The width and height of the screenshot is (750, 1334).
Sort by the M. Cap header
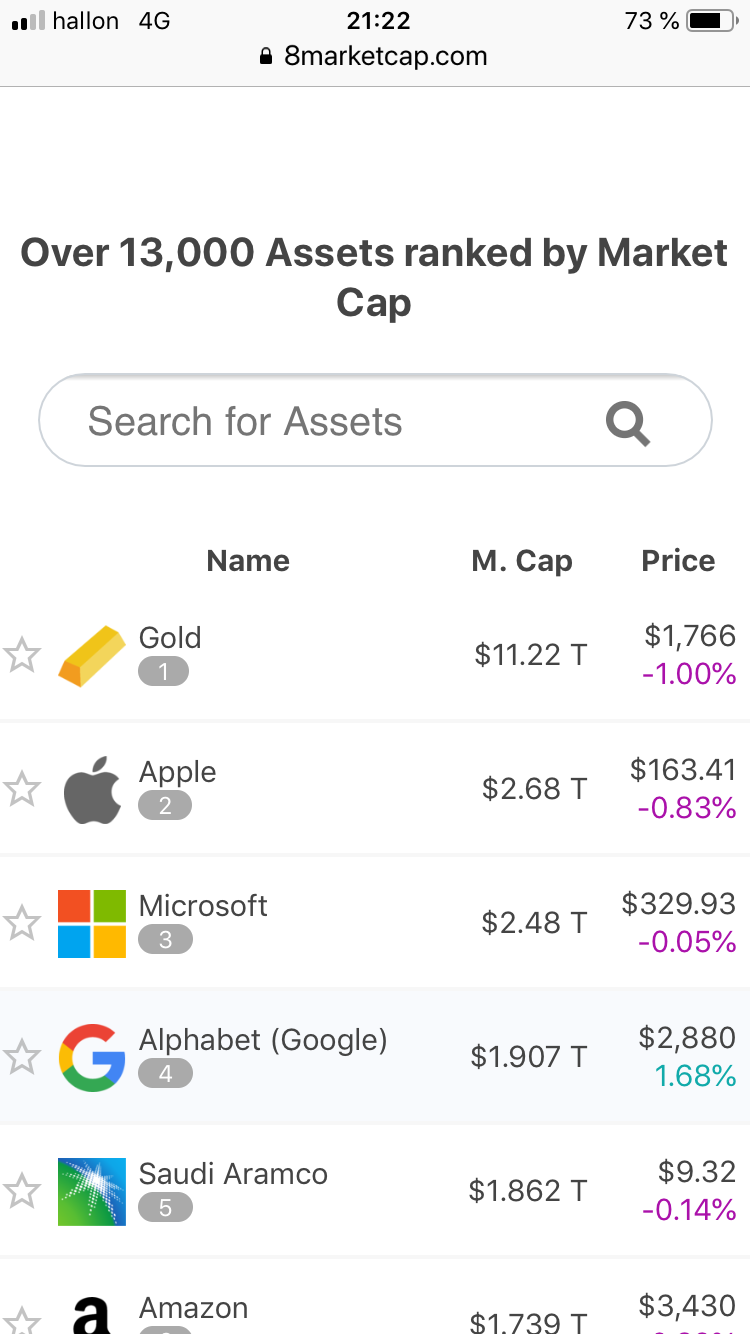[x=522, y=561]
